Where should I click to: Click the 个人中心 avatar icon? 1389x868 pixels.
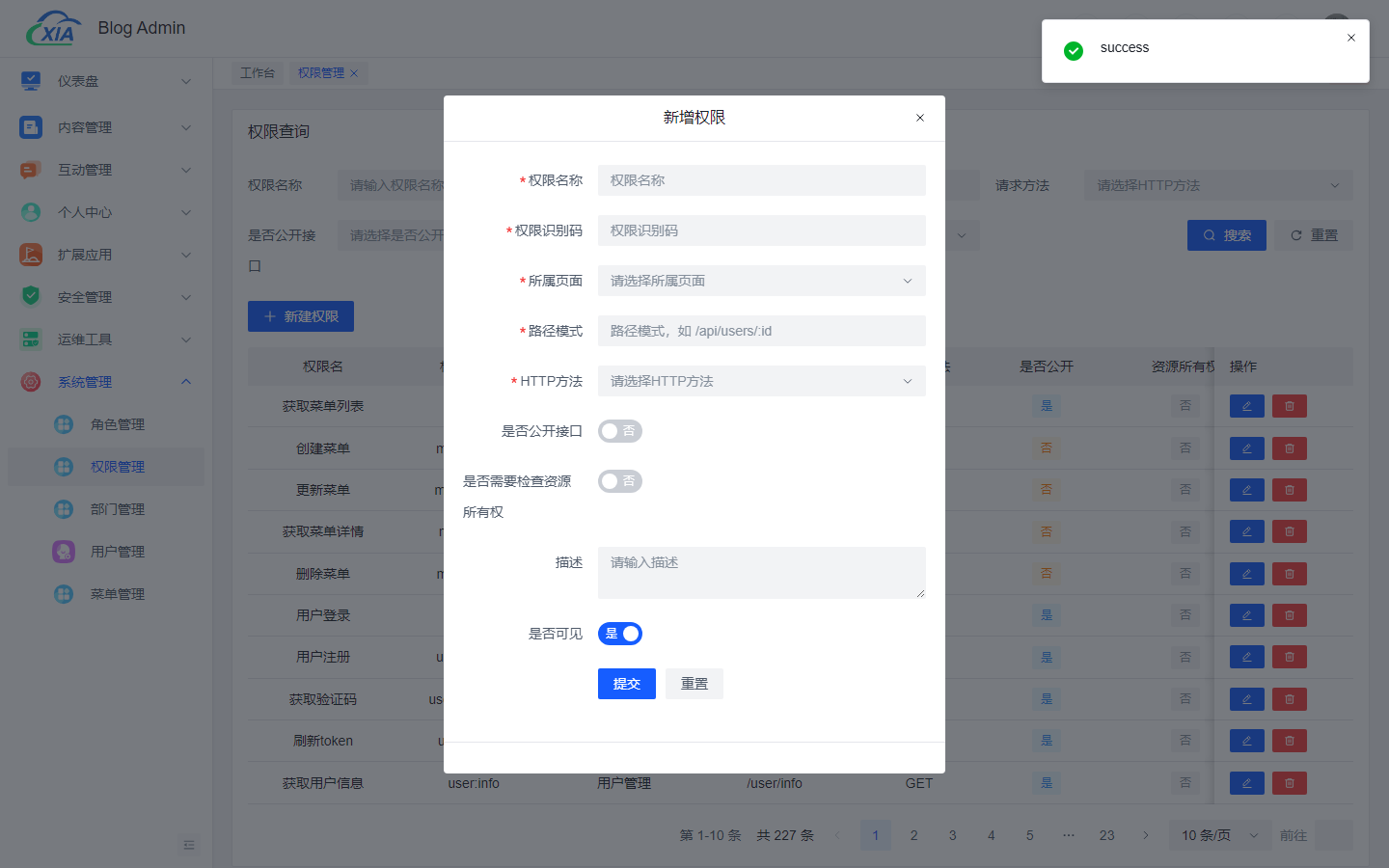pos(31,212)
